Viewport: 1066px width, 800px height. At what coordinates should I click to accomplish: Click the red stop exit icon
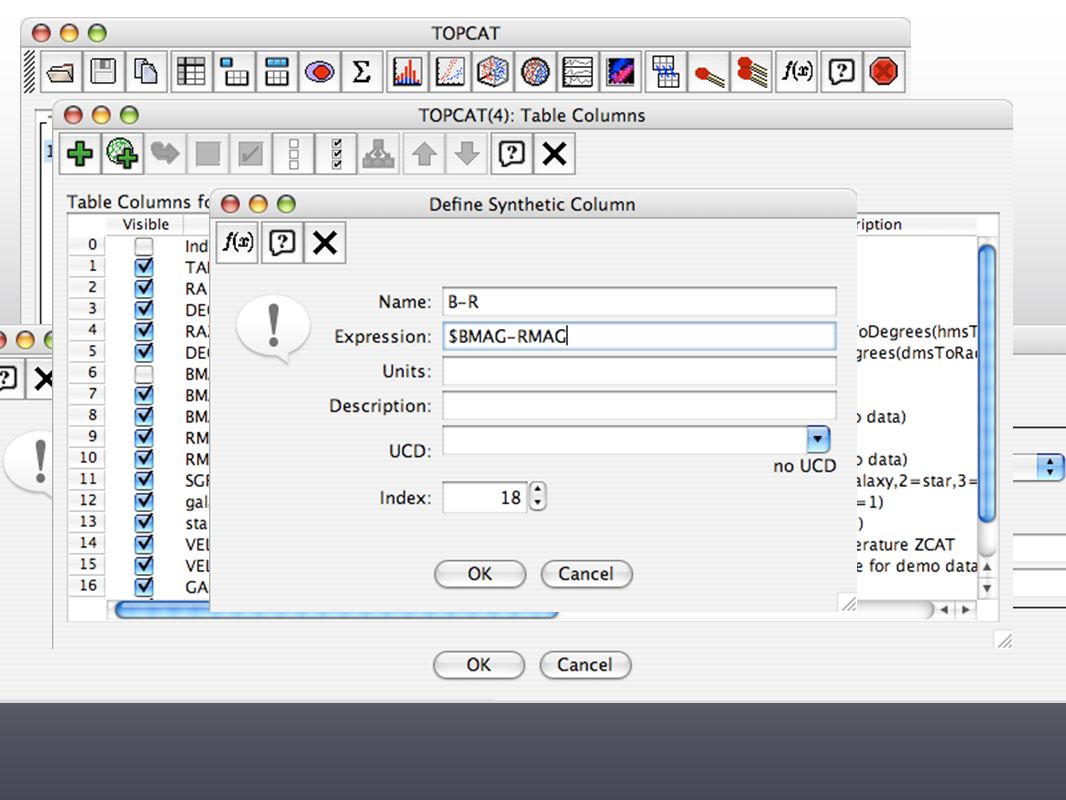click(883, 71)
